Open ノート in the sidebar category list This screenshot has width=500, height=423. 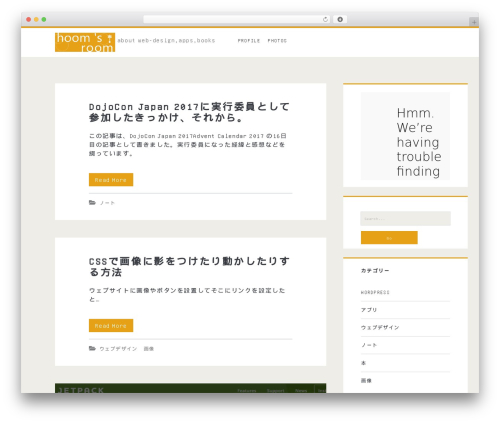369,345
